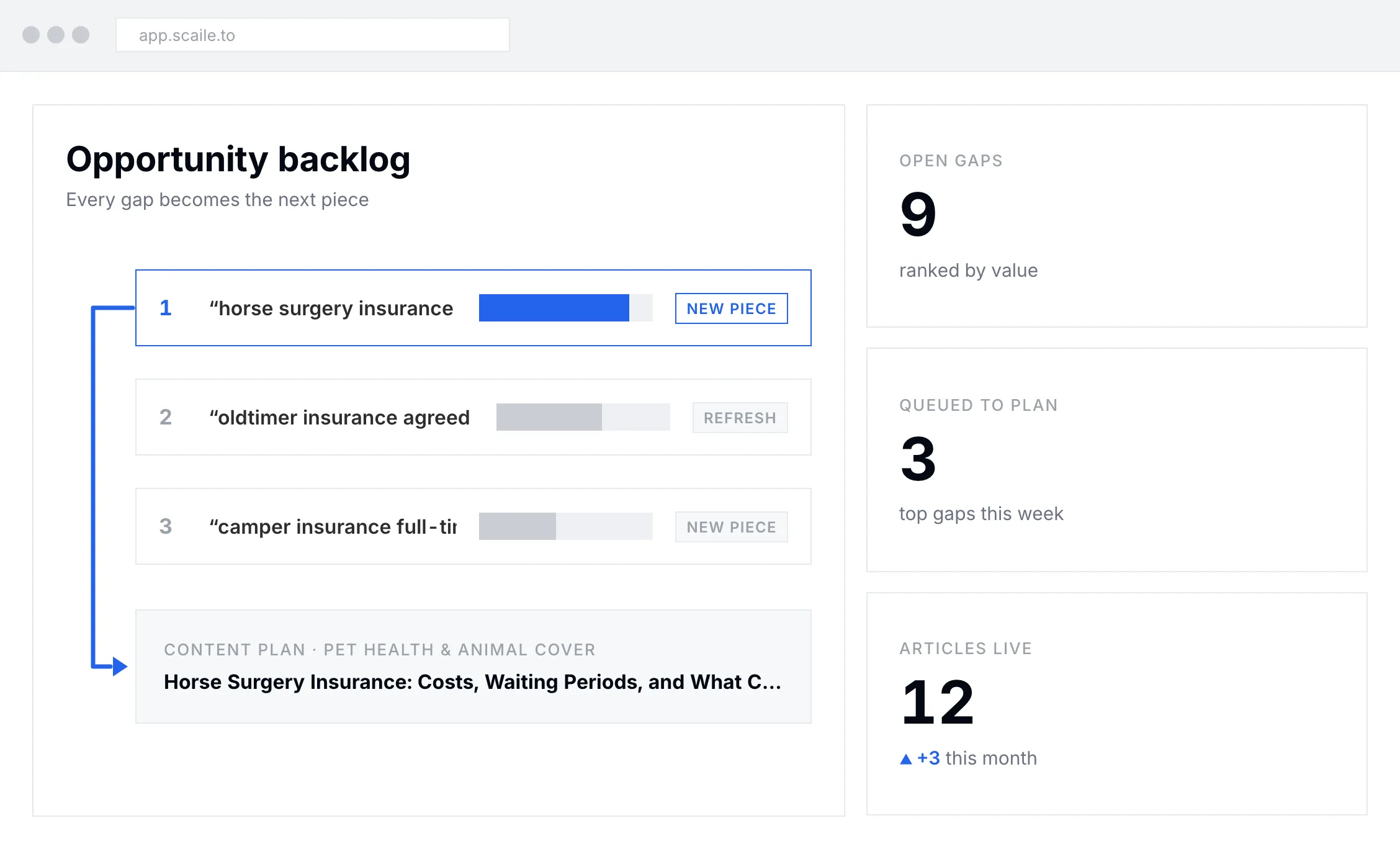The width and height of the screenshot is (1400, 849).
Task: Click the app.scaile.to address bar
Action: click(313, 35)
